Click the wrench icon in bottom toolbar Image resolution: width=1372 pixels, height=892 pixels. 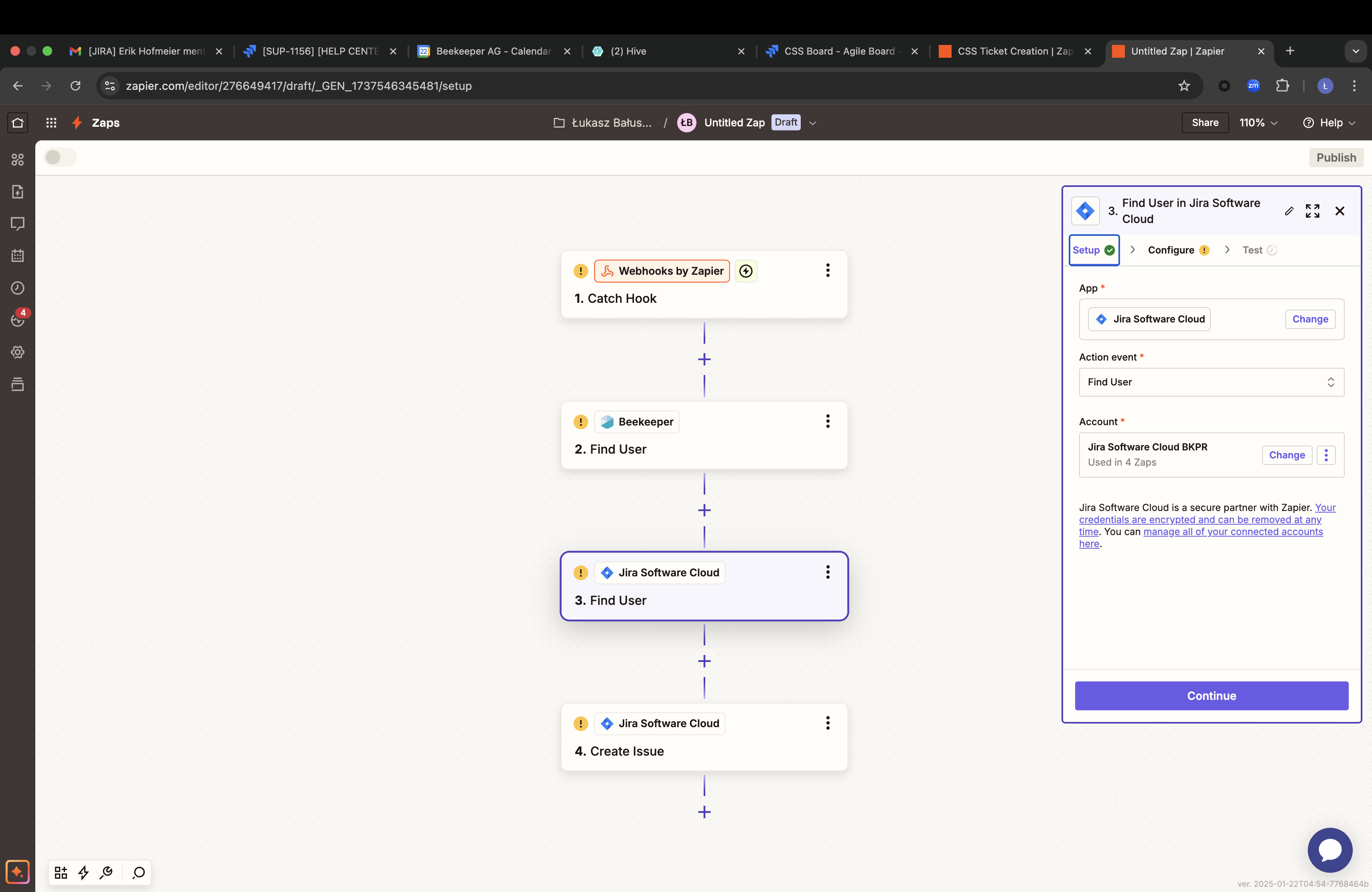pos(106,872)
